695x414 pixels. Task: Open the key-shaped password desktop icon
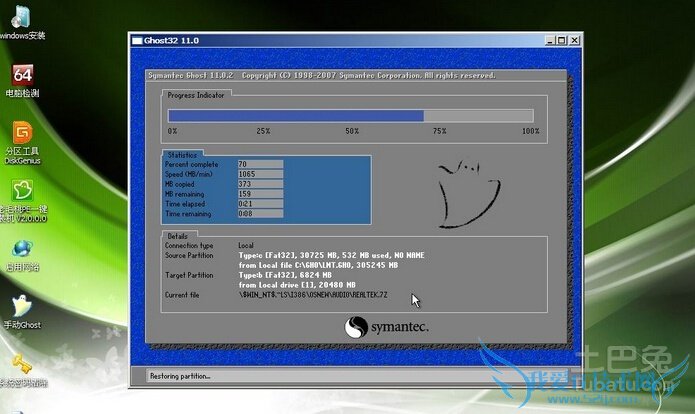(22, 370)
